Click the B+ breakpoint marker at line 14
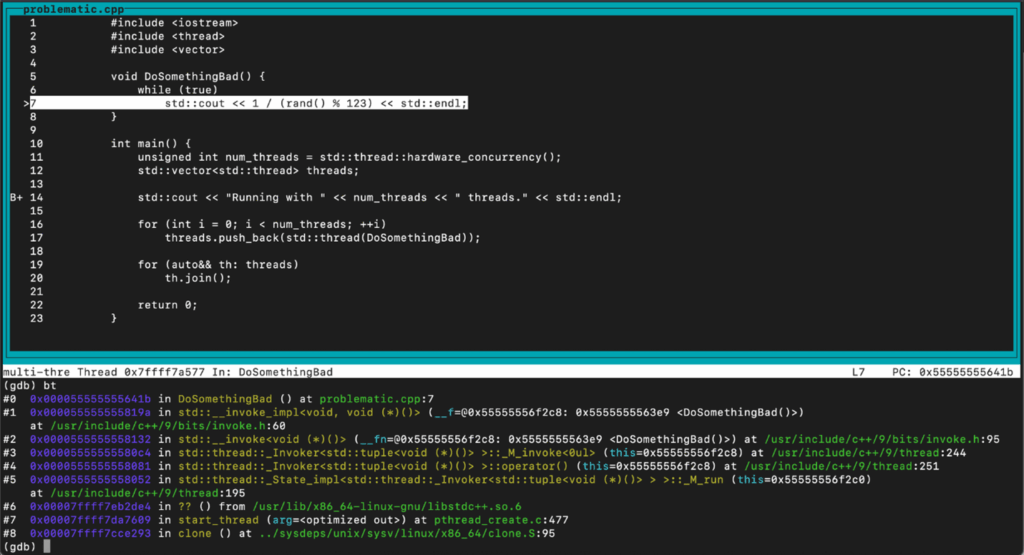 tap(16, 197)
